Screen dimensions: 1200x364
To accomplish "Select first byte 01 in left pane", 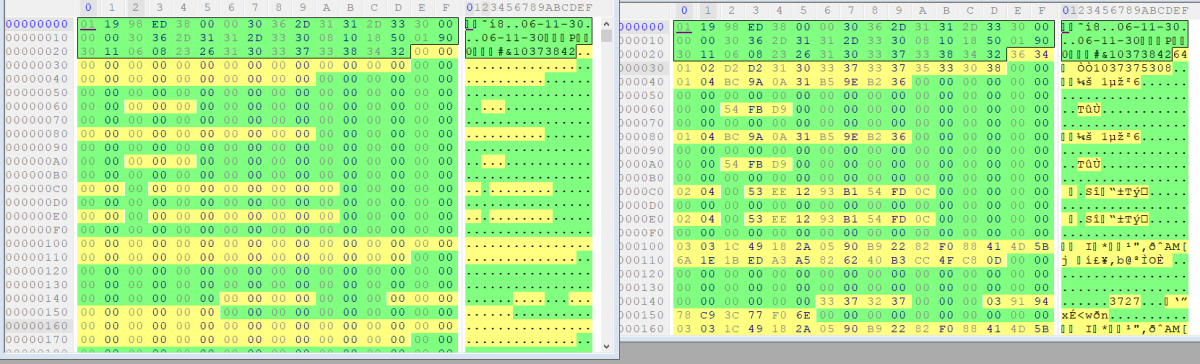I will click(x=88, y=23).
